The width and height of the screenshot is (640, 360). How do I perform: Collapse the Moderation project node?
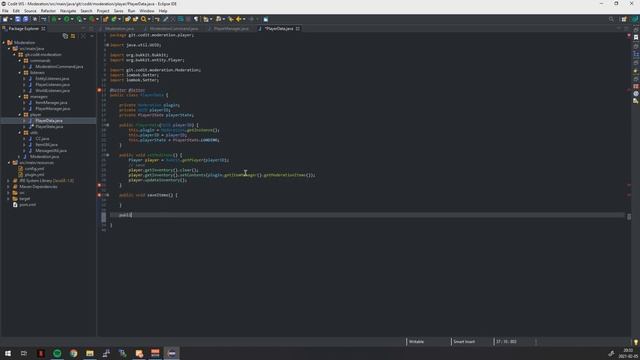click(x=4, y=42)
